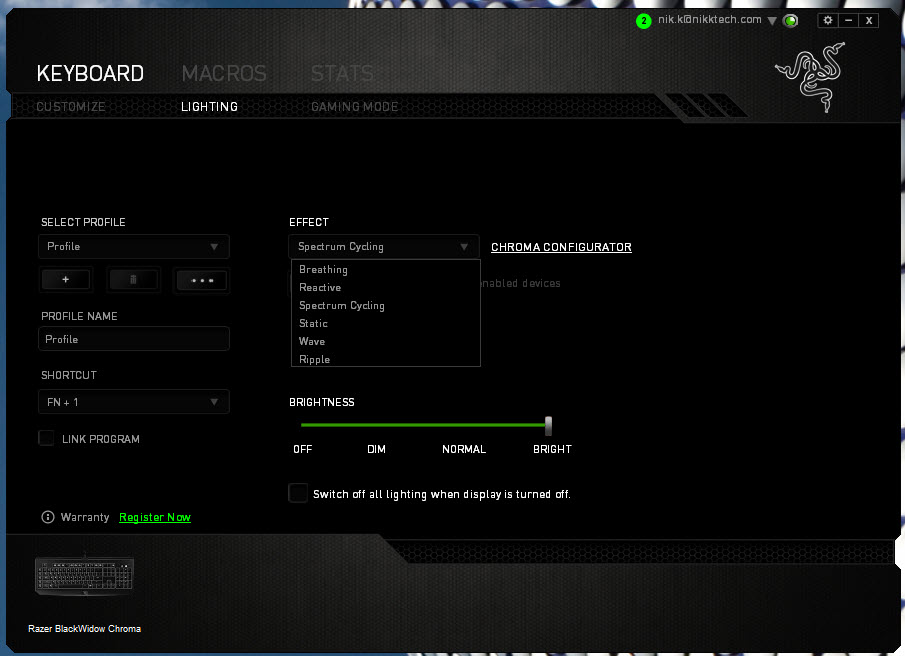Click the online status indicator icon
The width and height of the screenshot is (905, 656).
(x=790, y=21)
